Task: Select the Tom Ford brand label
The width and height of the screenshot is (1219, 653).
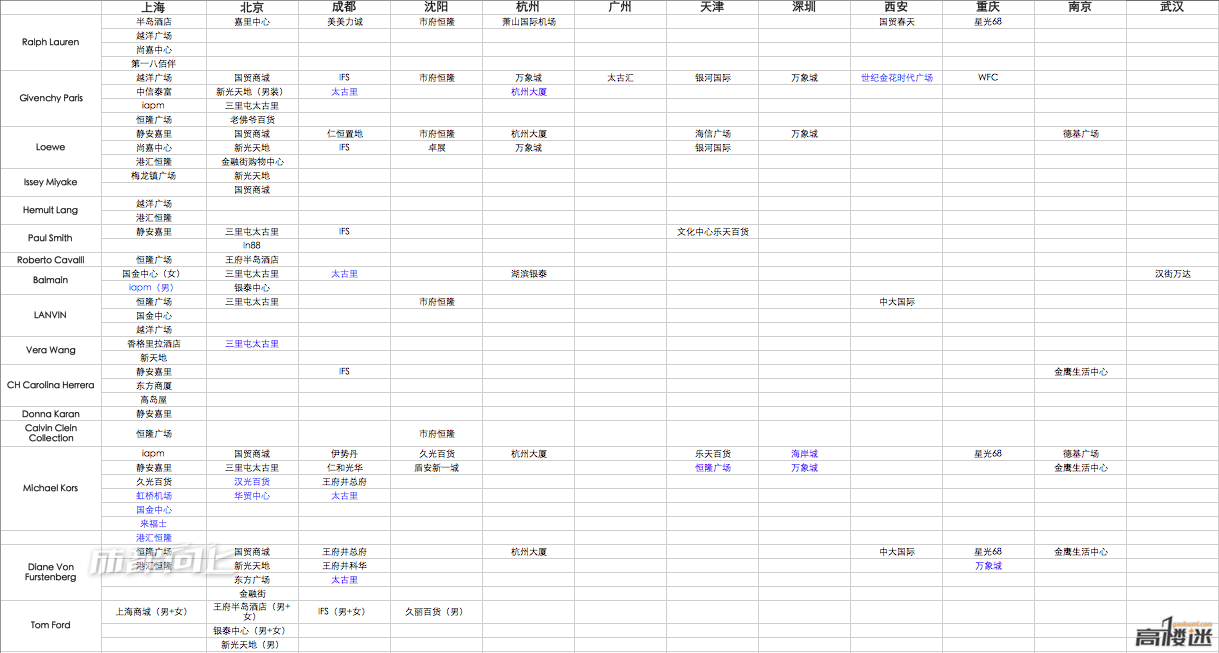Action: point(50,625)
